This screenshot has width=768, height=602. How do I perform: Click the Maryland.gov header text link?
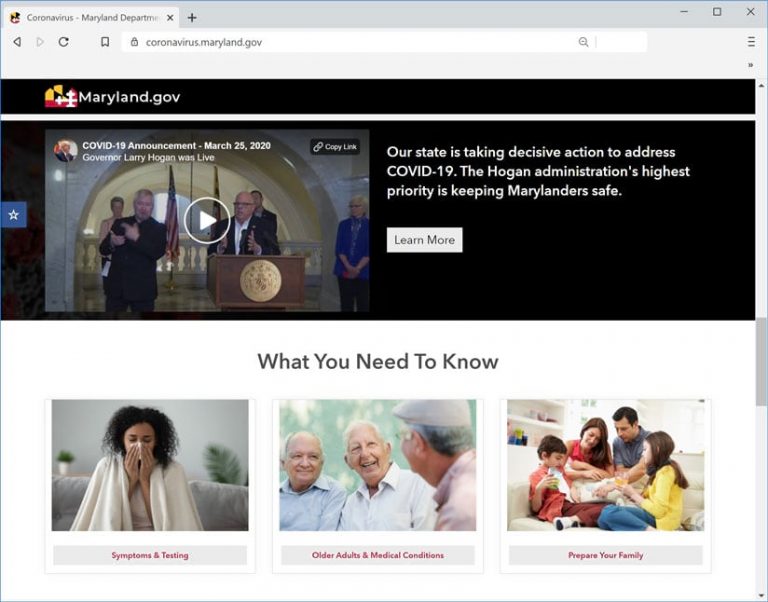pos(129,97)
